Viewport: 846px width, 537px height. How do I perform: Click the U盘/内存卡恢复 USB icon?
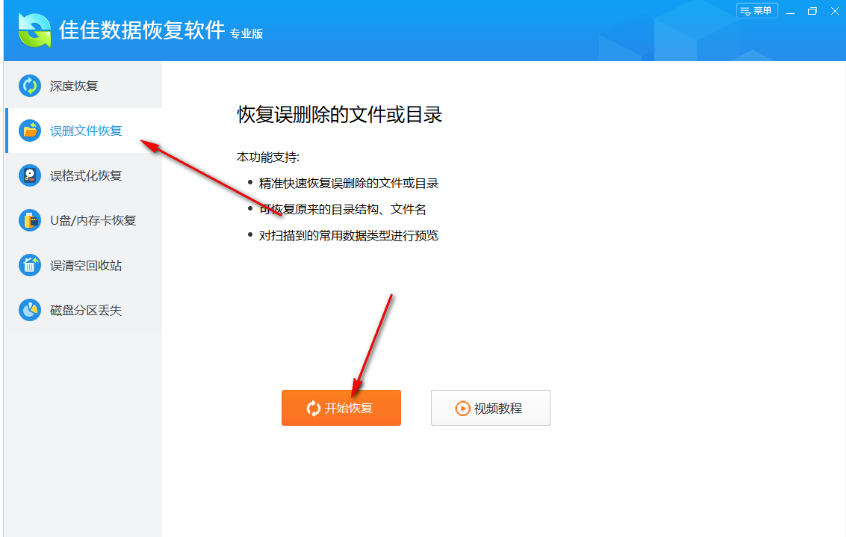click(x=30, y=220)
